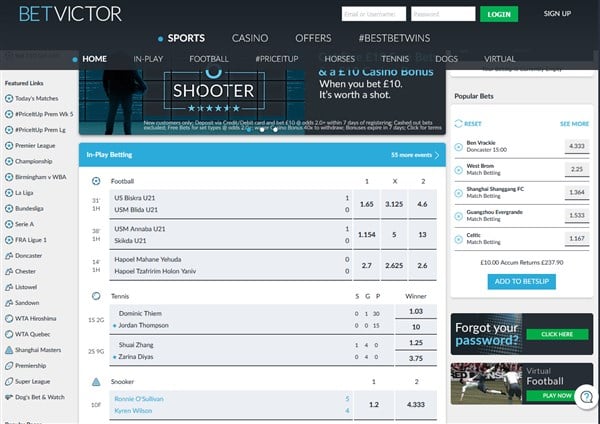
Task: Select the Ben Vrackie popular bet radio
Action: point(458,147)
